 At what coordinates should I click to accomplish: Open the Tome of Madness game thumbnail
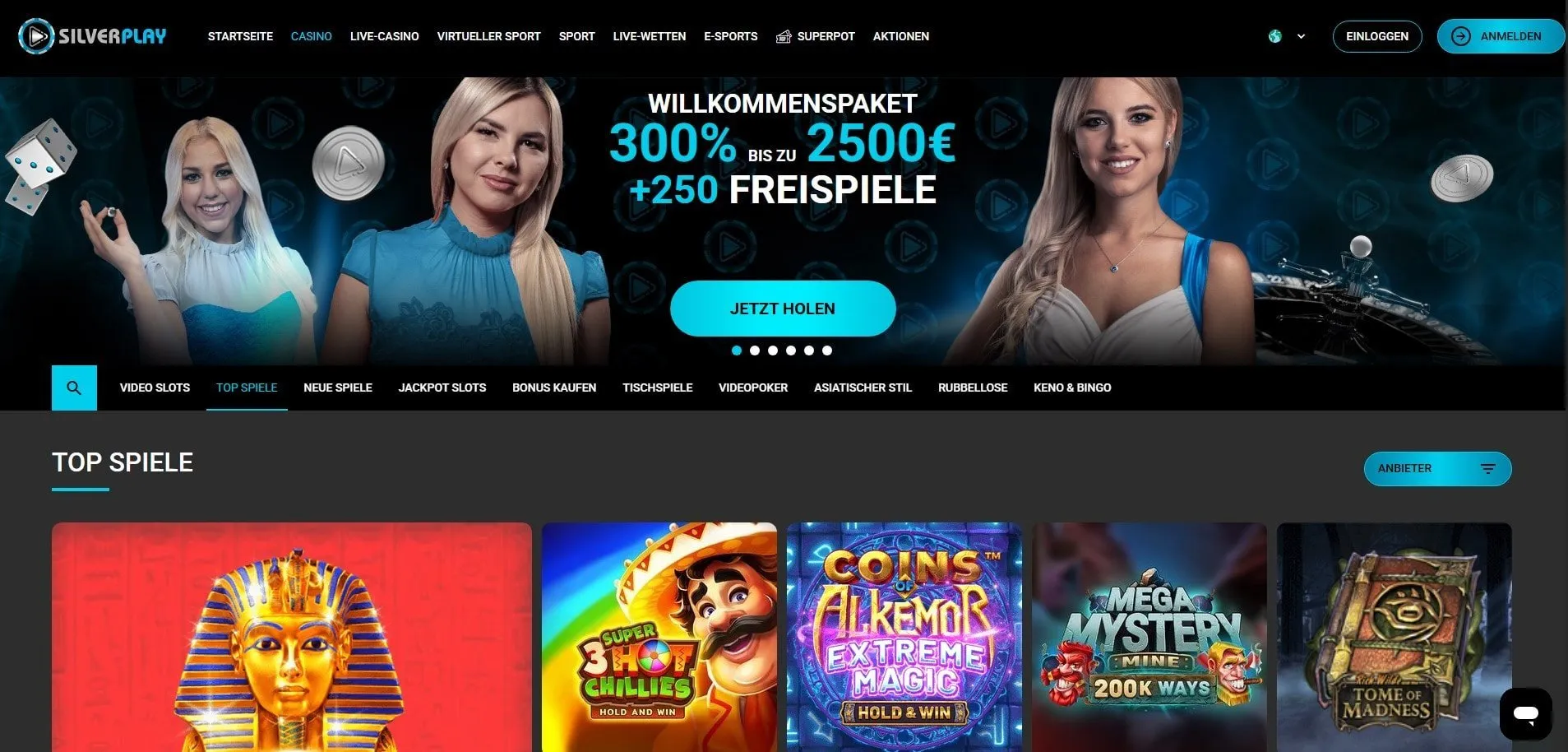pos(1394,638)
